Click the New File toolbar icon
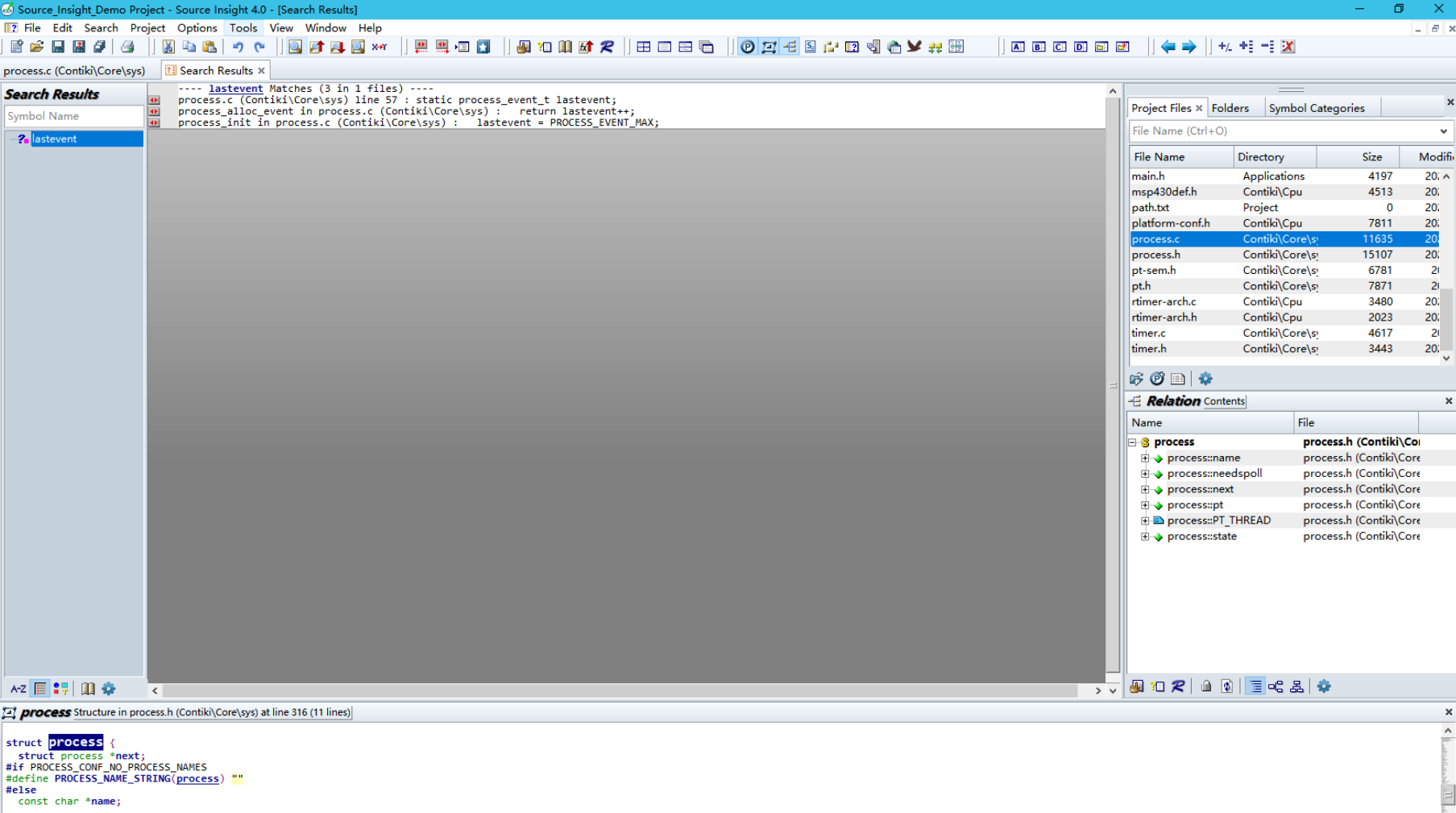The width and height of the screenshot is (1456, 813). (16, 47)
